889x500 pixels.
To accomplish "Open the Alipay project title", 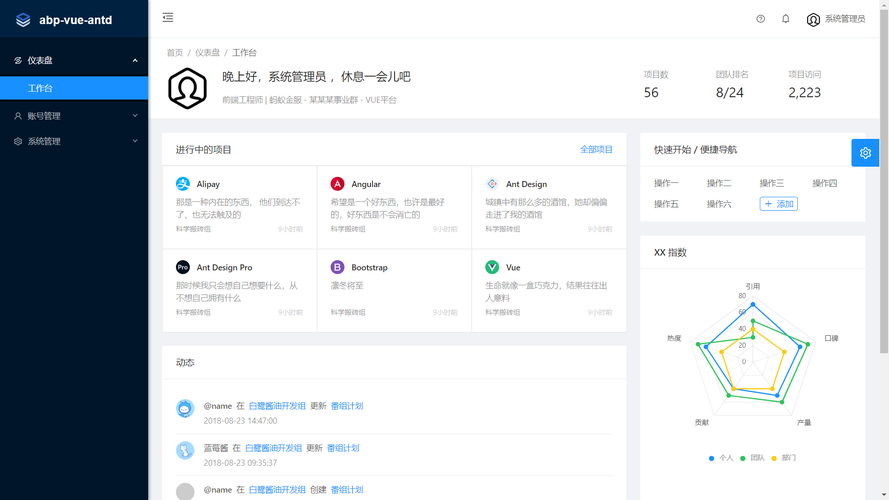I will point(208,184).
